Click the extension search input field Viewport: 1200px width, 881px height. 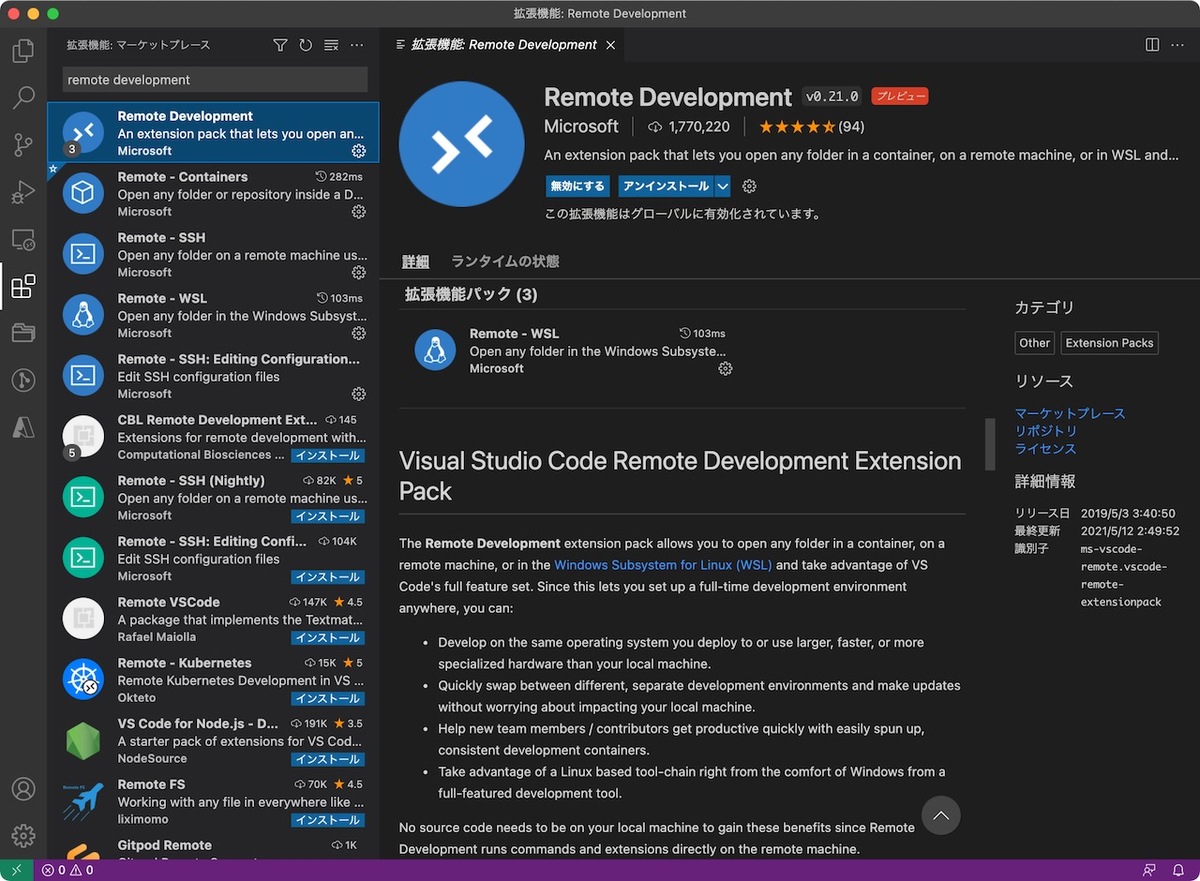tap(214, 80)
